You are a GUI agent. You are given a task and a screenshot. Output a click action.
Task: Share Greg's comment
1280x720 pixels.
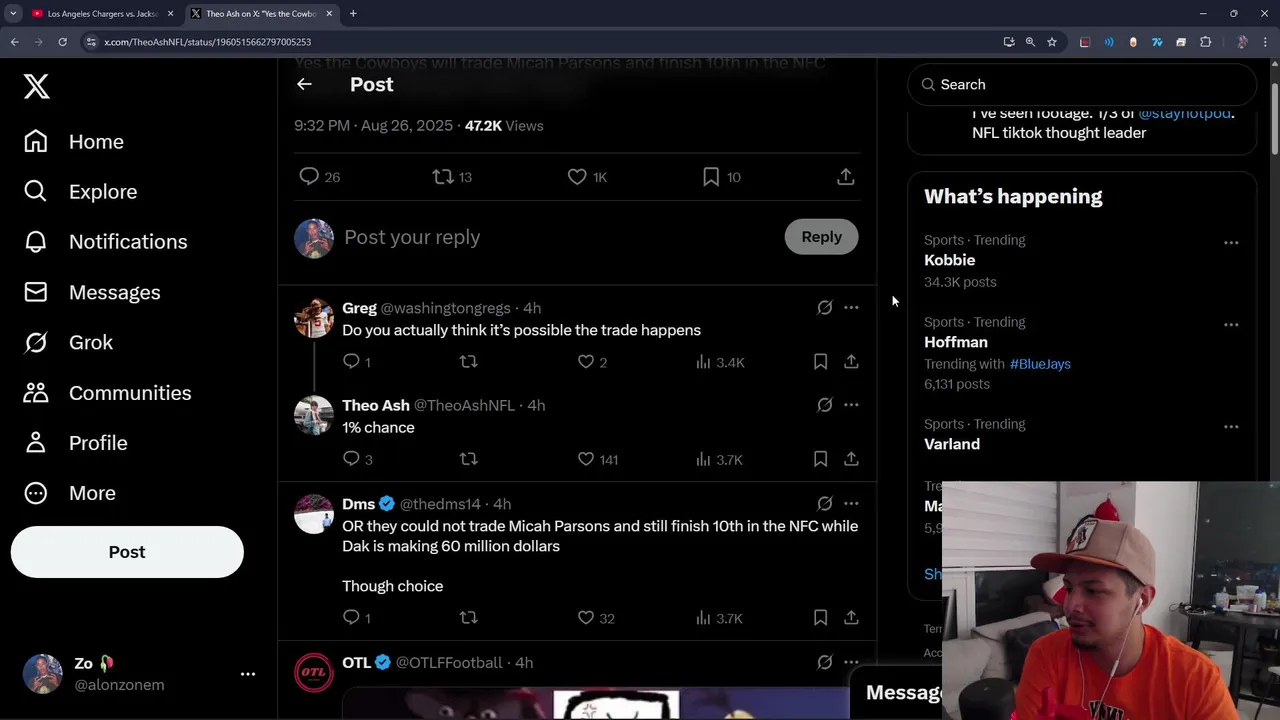[x=851, y=361]
